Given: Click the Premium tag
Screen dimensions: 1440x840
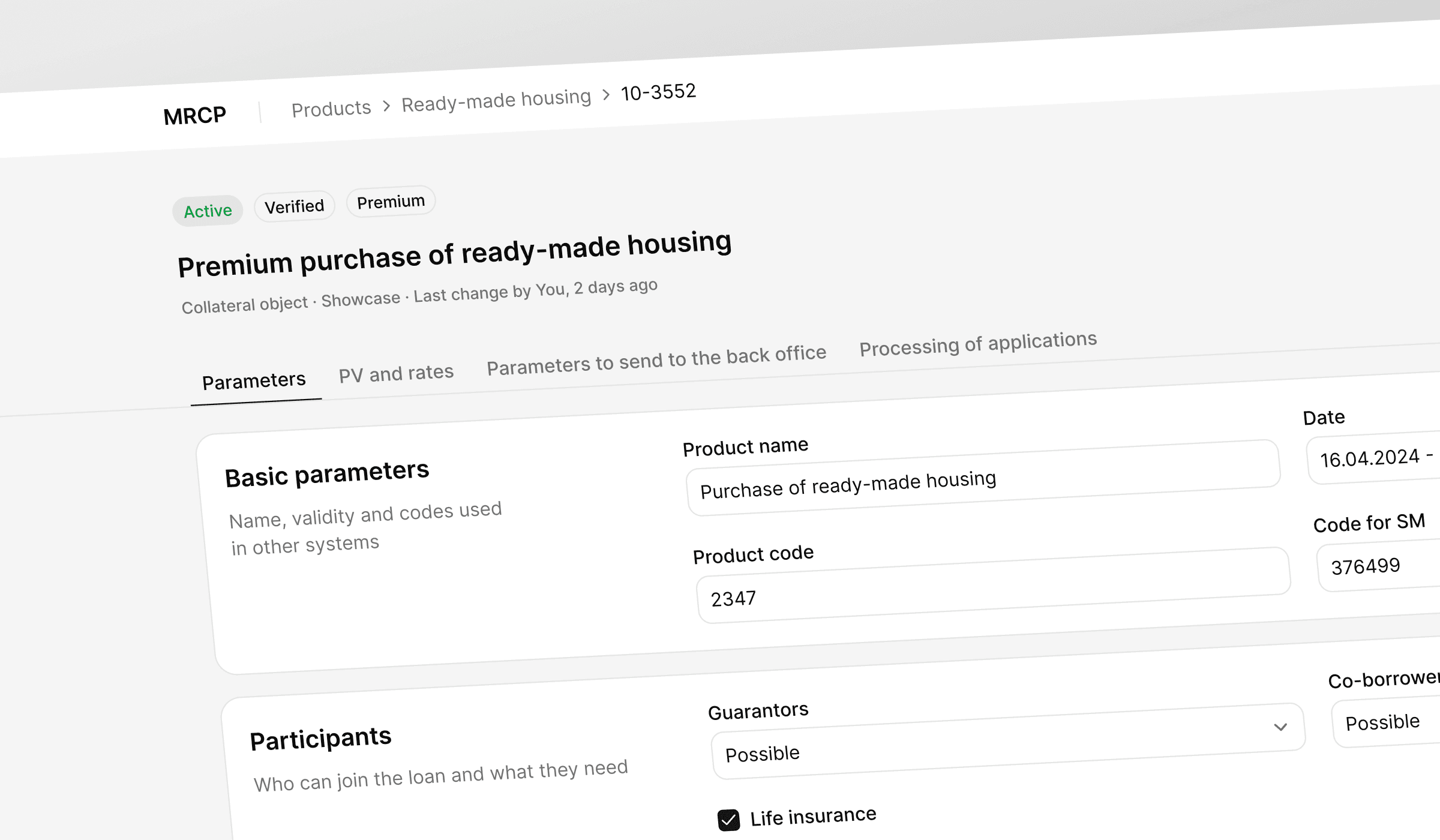Looking at the screenshot, I should click(x=391, y=202).
